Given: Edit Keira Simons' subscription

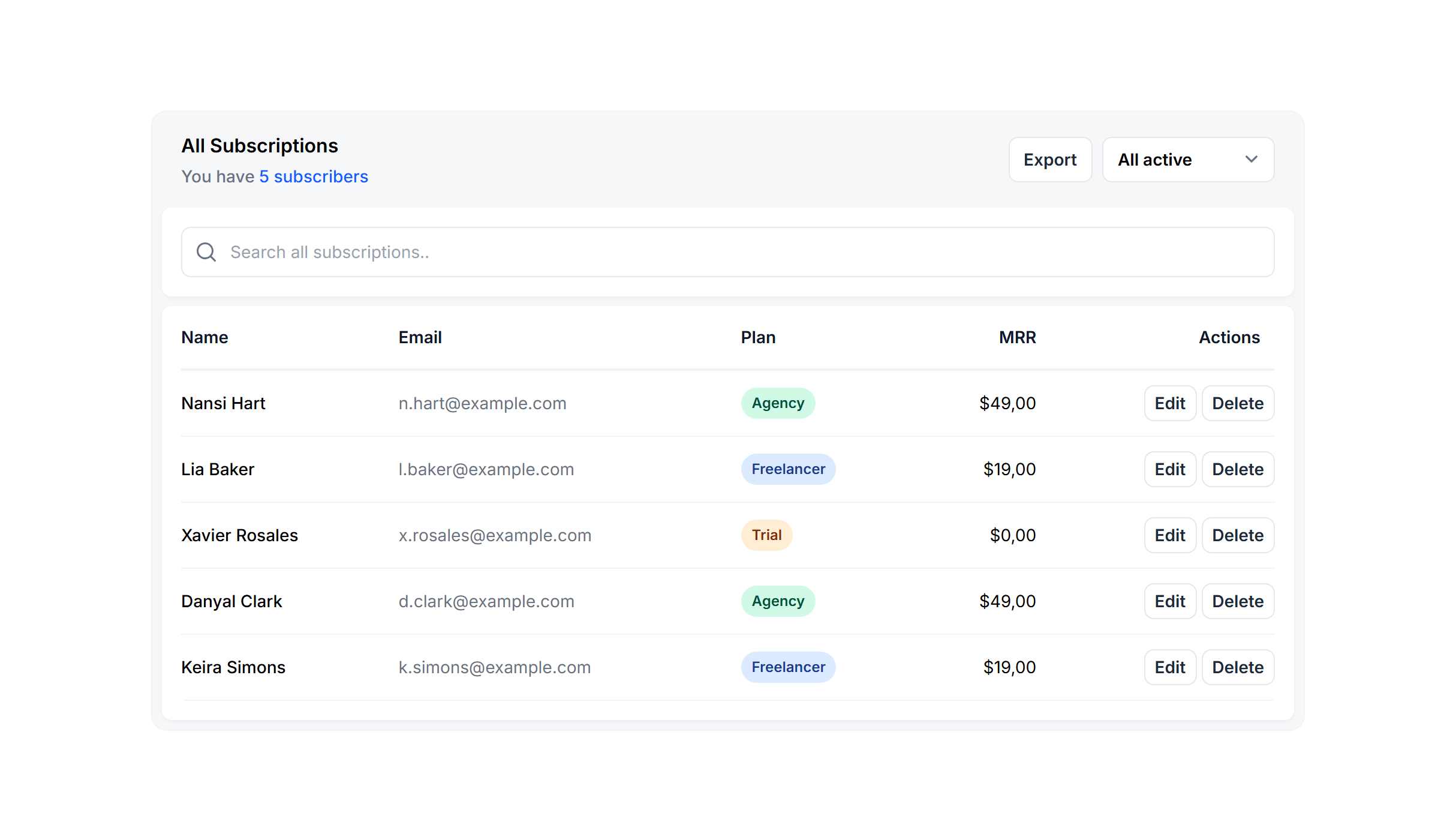Looking at the screenshot, I should pos(1170,667).
